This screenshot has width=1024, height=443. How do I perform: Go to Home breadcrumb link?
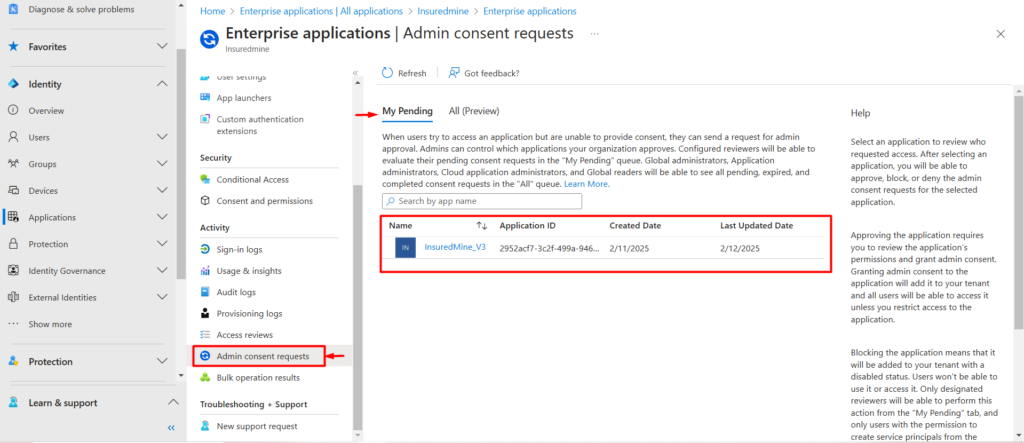[212, 11]
